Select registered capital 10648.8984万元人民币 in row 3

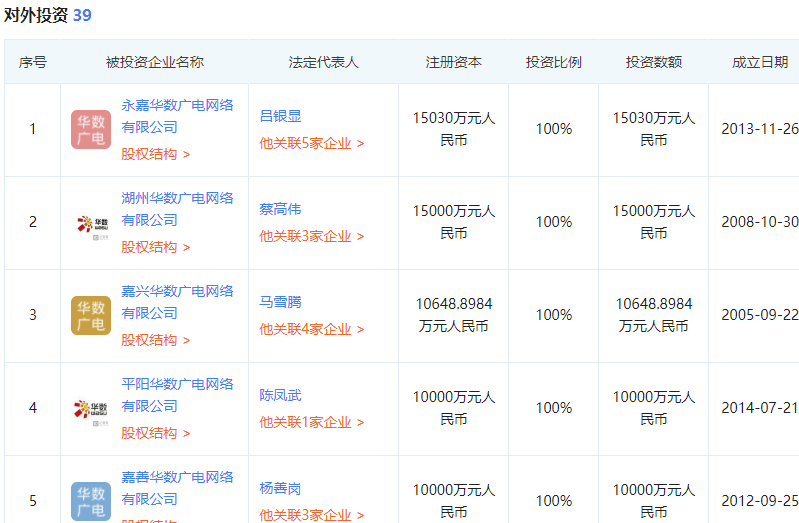point(454,315)
